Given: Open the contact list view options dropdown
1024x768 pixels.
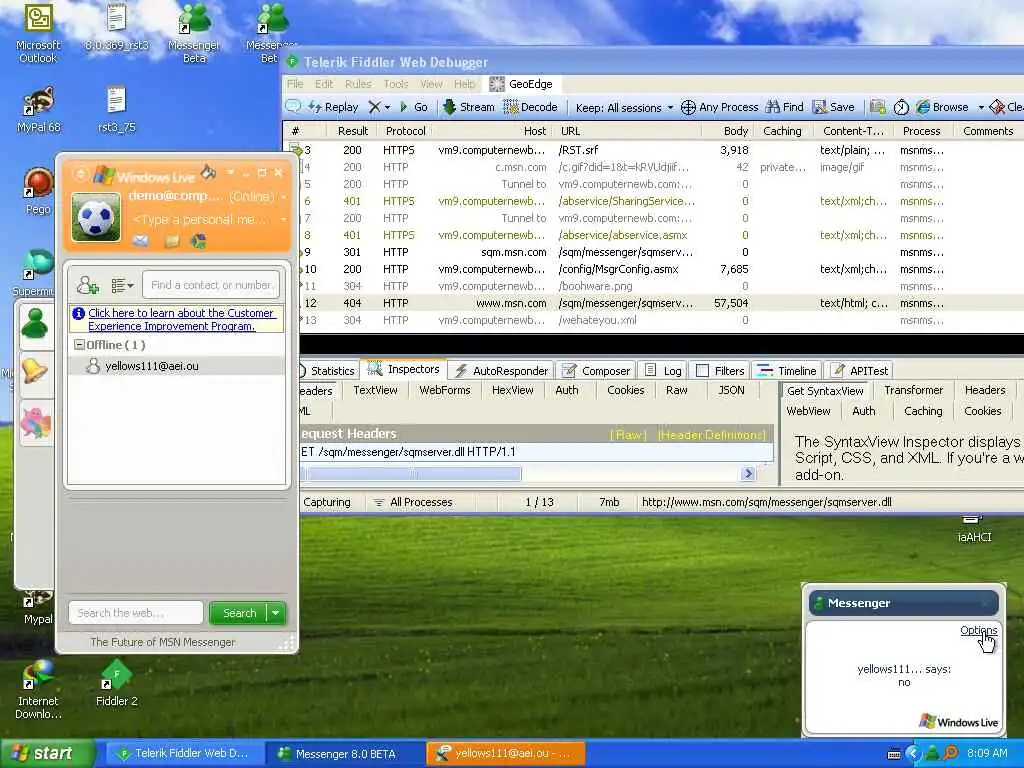Looking at the screenshot, I should click(122, 285).
